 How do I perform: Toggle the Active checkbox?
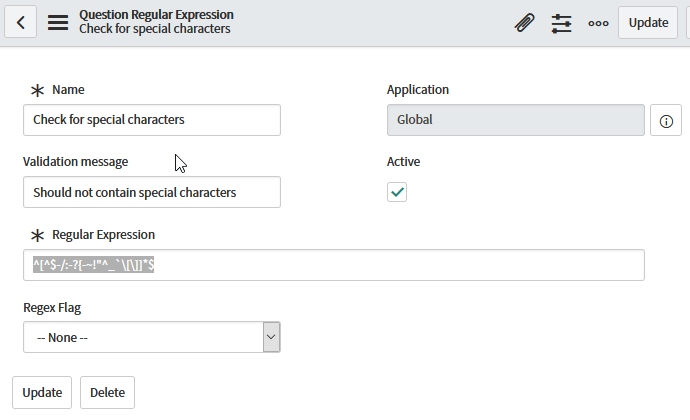397,192
